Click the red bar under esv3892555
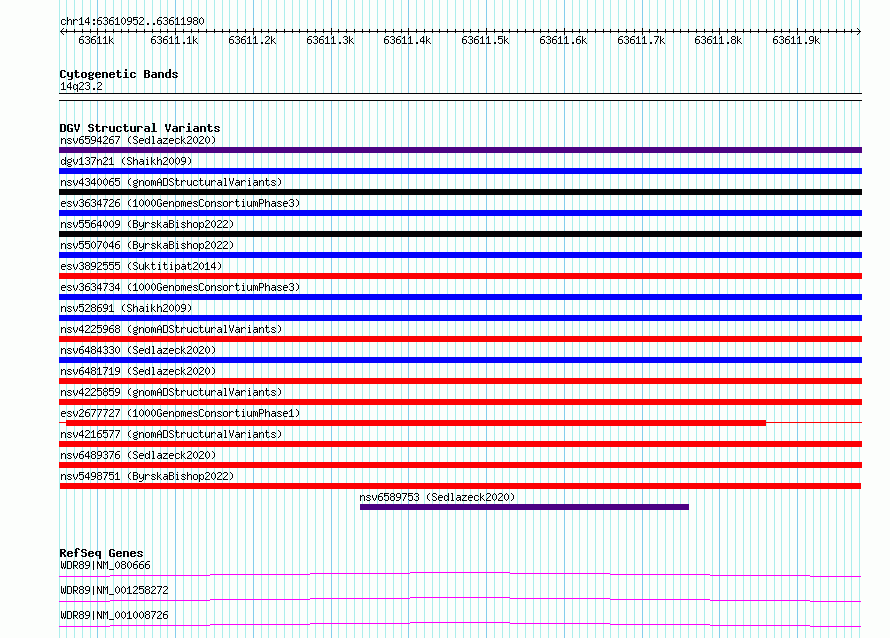The height and width of the screenshot is (638, 890). click(x=460, y=276)
